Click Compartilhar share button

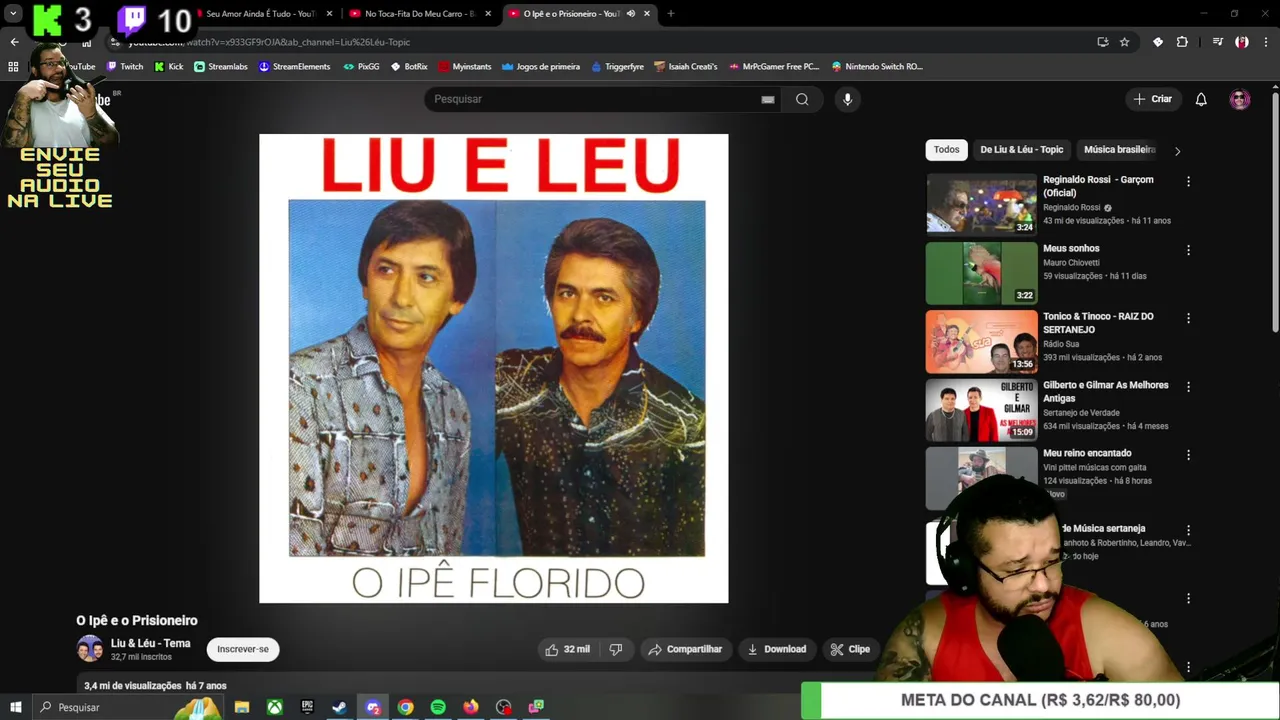coord(685,649)
